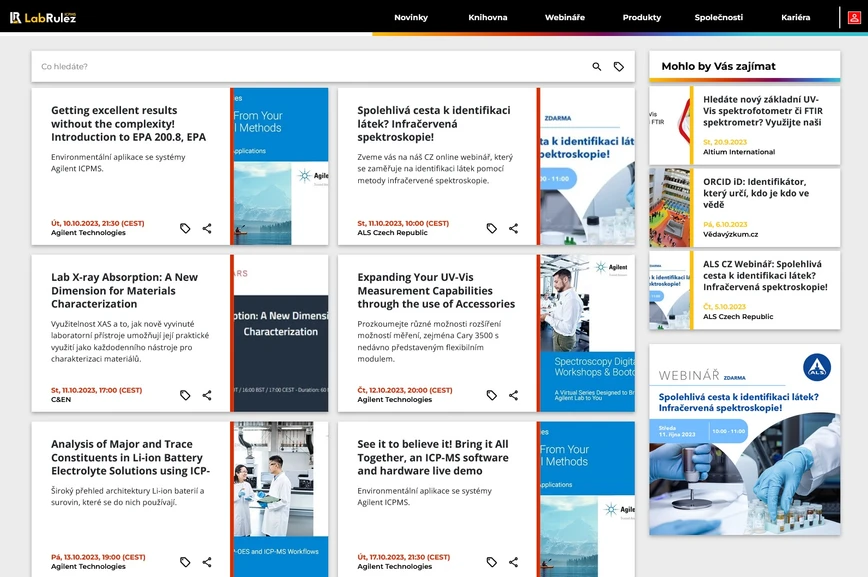This screenshot has height=577, width=868.
Task: Share the Expanding Your UV-Vis webinar
Action: (x=514, y=395)
